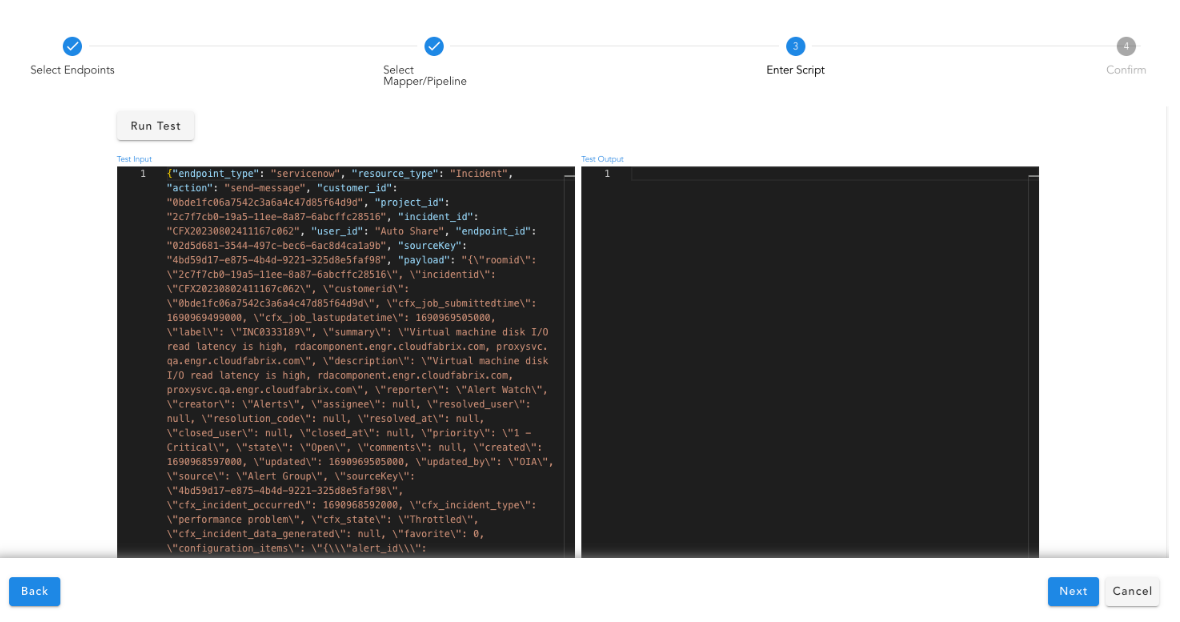1180x622 pixels.
Task: Go to the Next wizard step
Action: [x=1072, y=591]
